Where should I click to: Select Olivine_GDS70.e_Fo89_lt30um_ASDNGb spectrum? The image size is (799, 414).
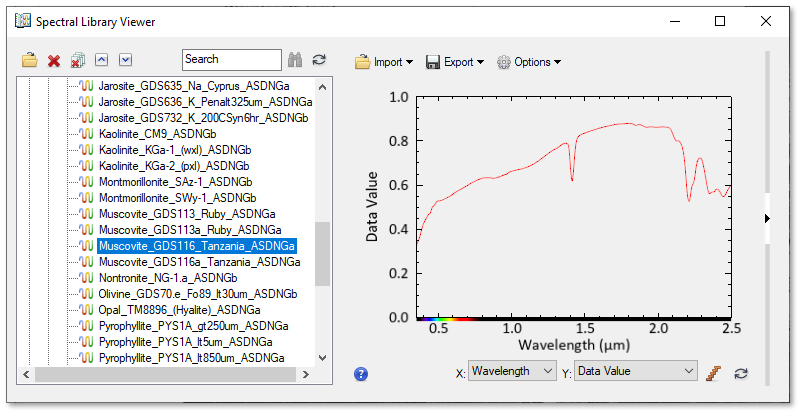197,294
